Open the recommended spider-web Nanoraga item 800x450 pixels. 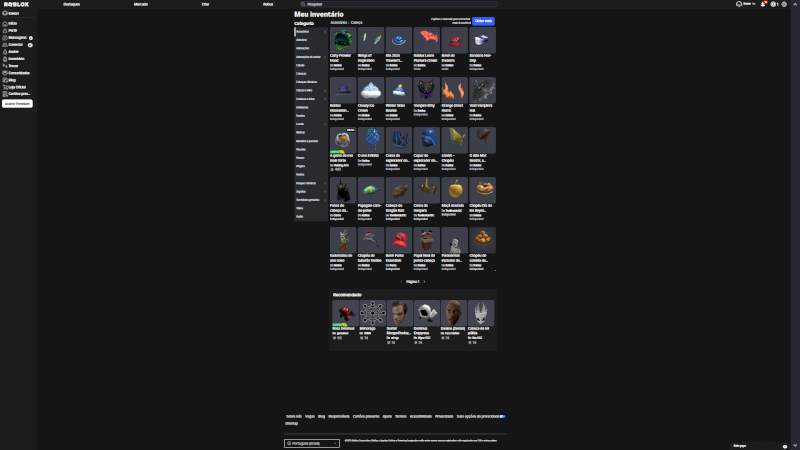click(x=372, y=313)
